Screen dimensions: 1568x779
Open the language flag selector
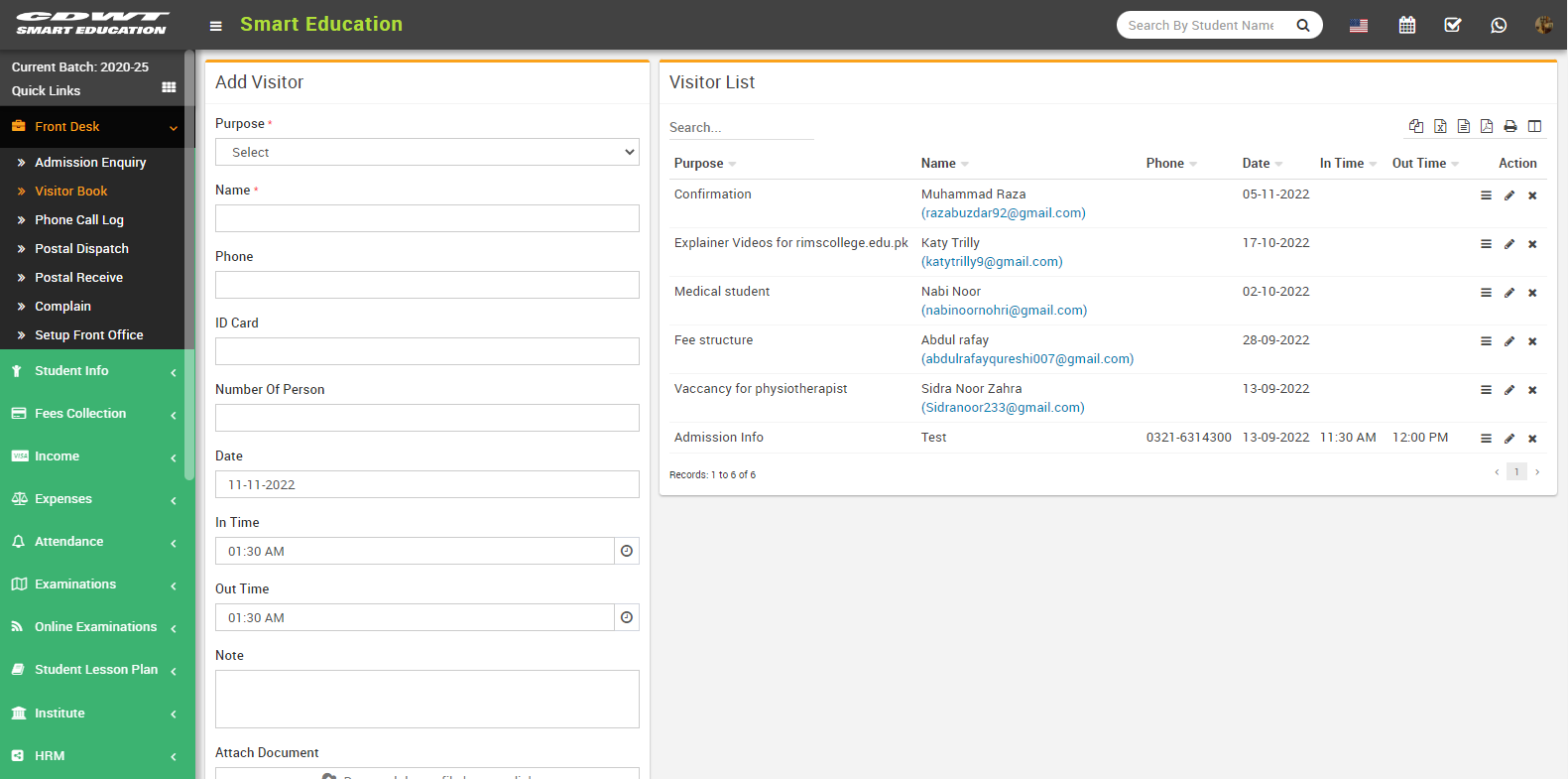coord(1359,26)
